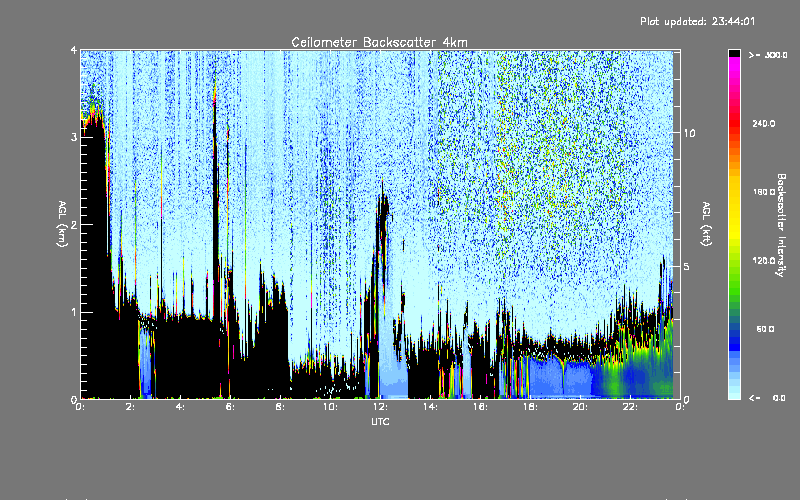Click the '1' tick on the km axis
This screenshot has width=800, height=500.
tap(73, 312)
